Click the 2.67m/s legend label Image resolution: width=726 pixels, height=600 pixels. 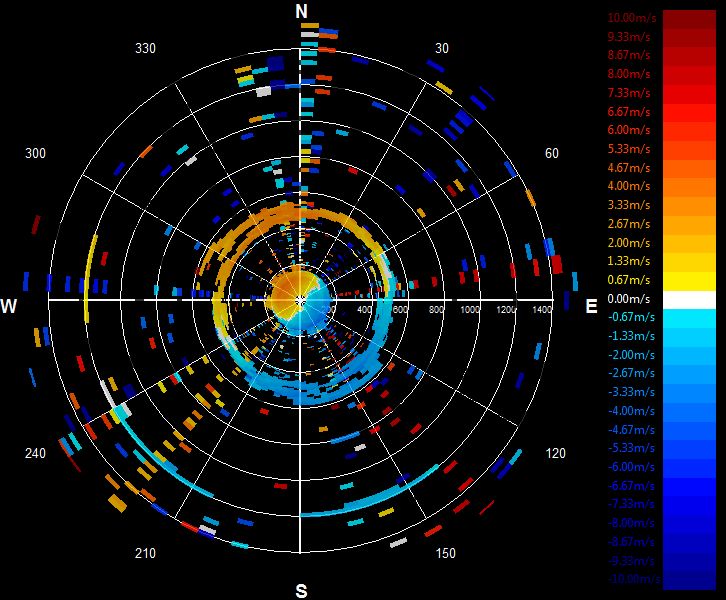tap(629, 224)
